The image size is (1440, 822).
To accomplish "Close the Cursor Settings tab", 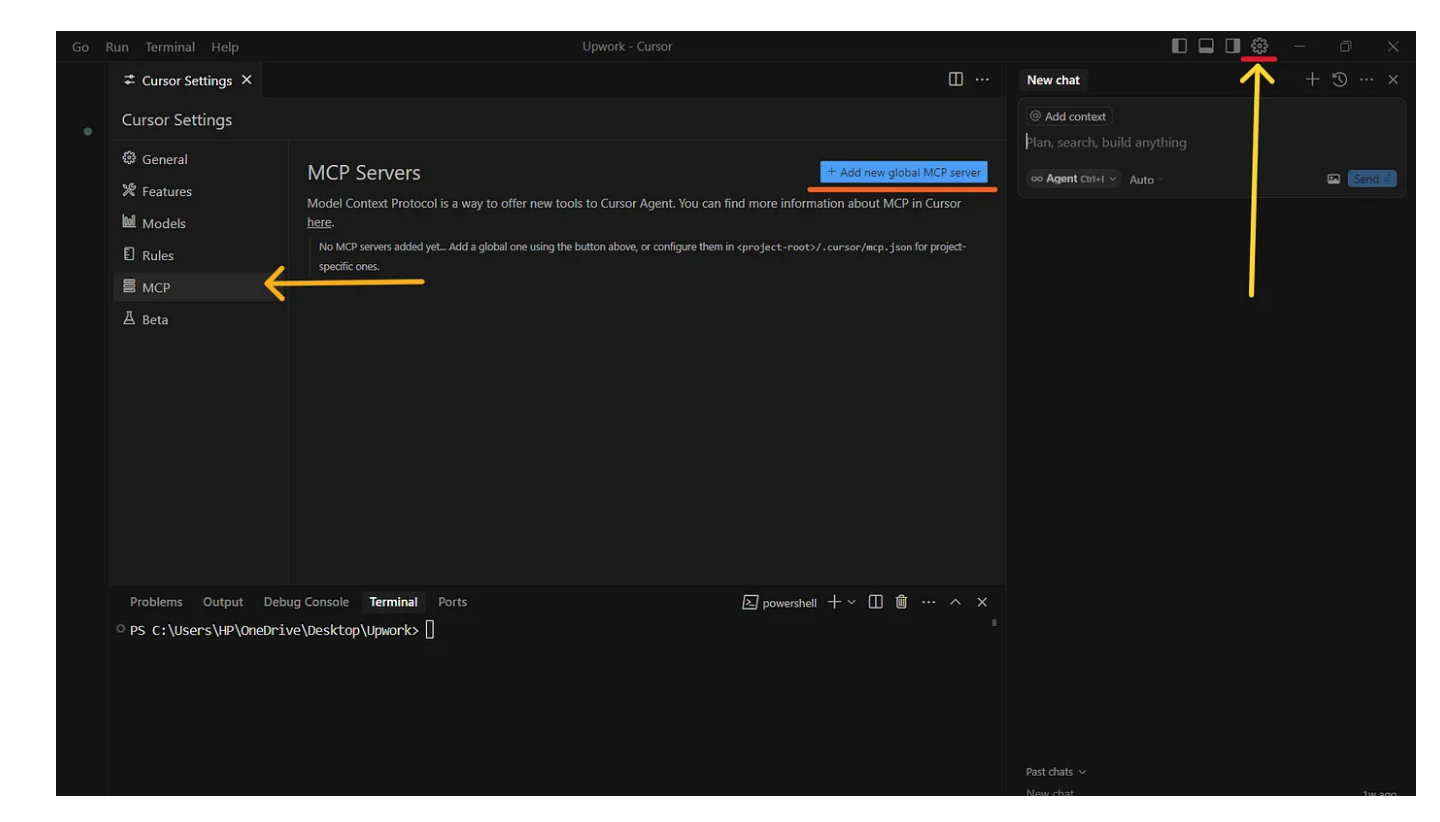I will [247, 80].
